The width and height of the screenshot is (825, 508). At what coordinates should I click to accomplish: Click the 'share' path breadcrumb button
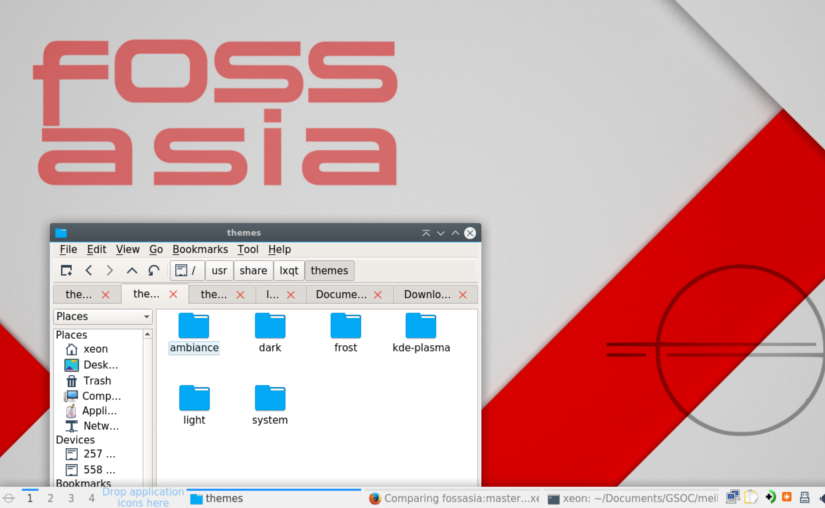pyautogui.click(x=253, y=271)
